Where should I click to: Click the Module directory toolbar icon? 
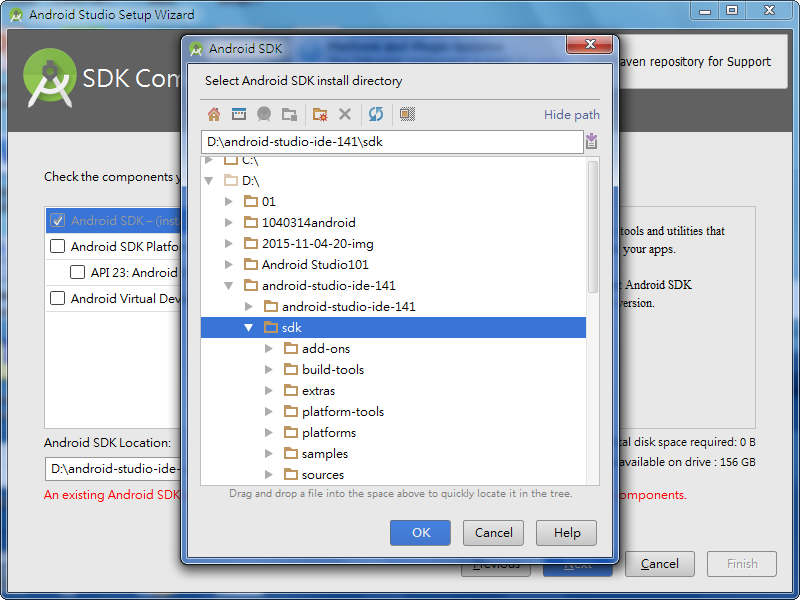pyautogui.click(x=289, y=114)
